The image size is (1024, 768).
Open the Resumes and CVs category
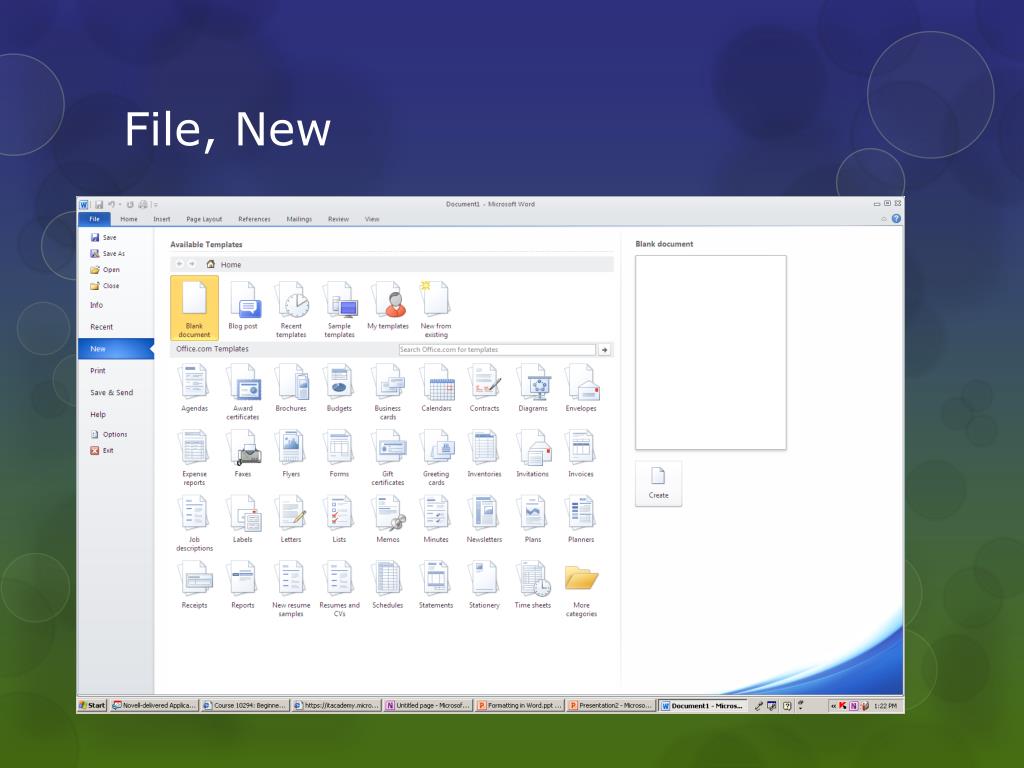(340, 588)
